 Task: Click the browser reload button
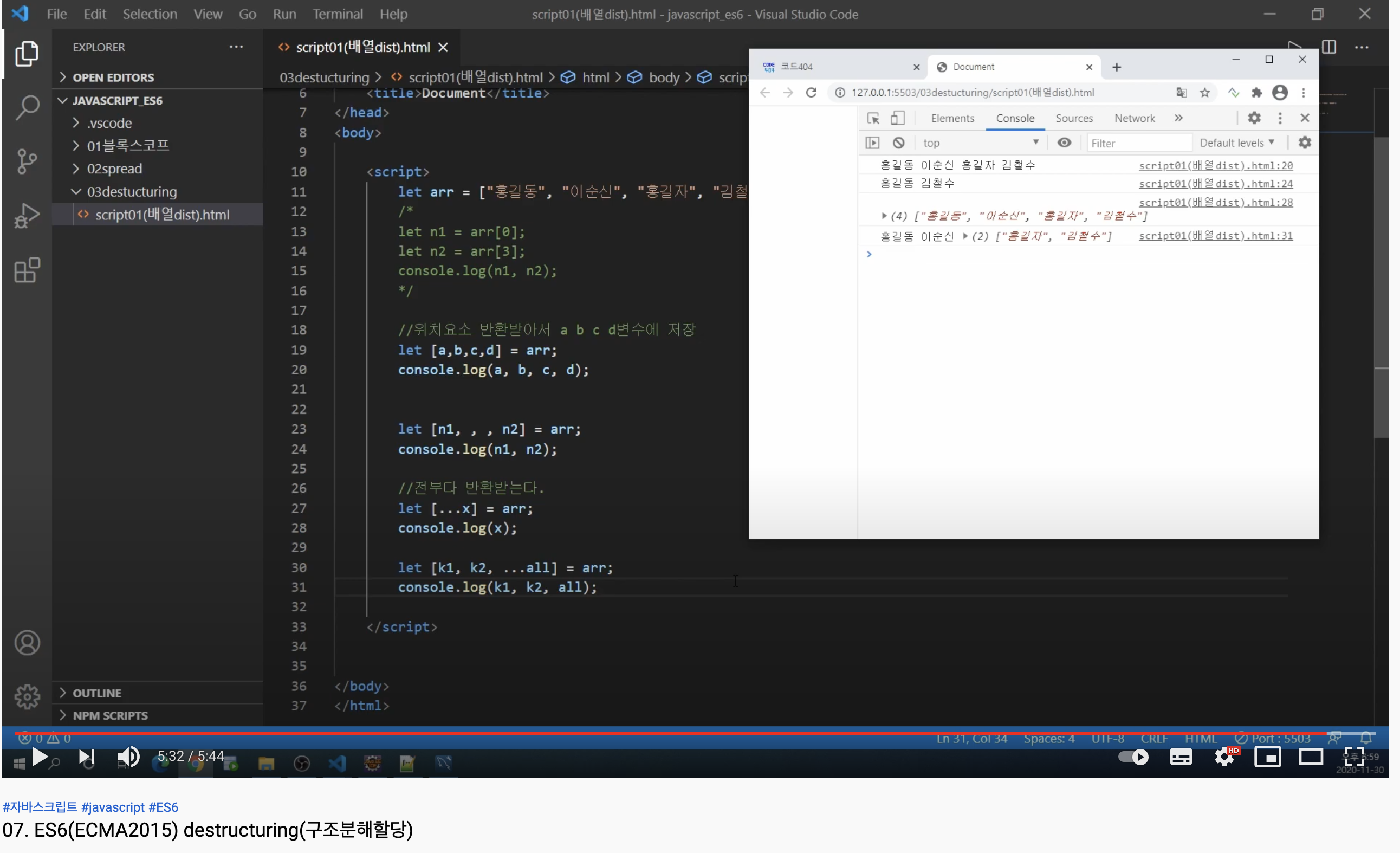(x=811, y=93)
